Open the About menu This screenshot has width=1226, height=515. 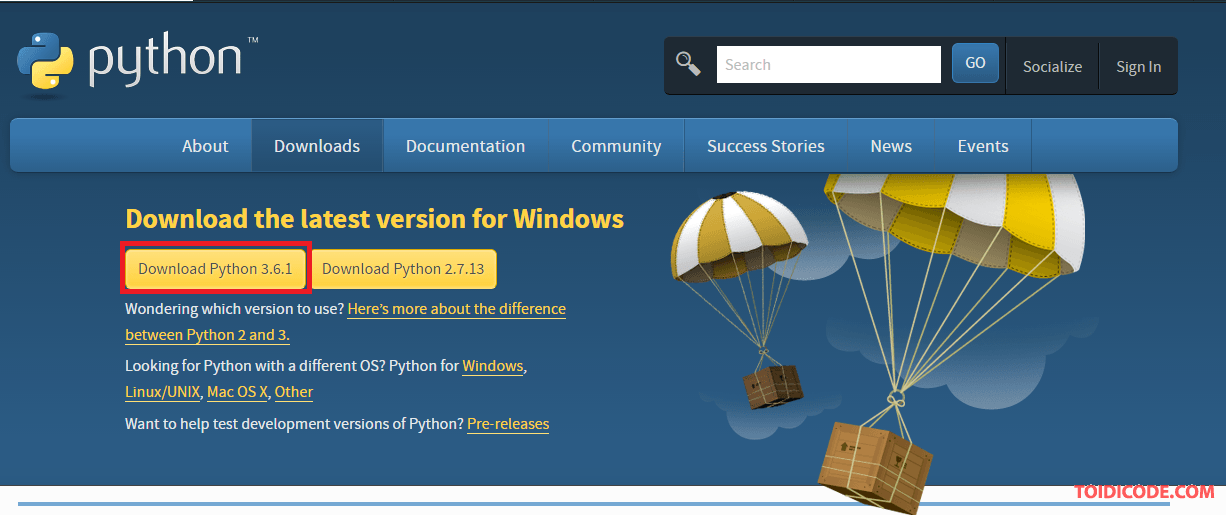pyautogui.click(x=205, y=146)
